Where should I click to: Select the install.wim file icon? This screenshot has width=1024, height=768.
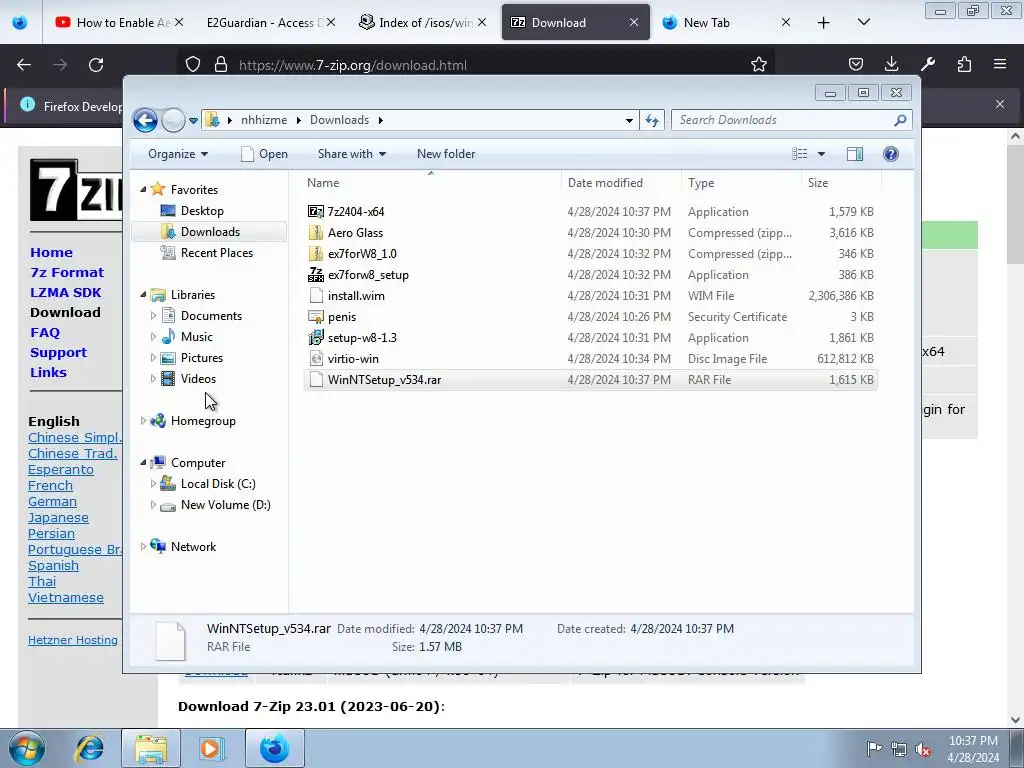(x=316, y=296)
